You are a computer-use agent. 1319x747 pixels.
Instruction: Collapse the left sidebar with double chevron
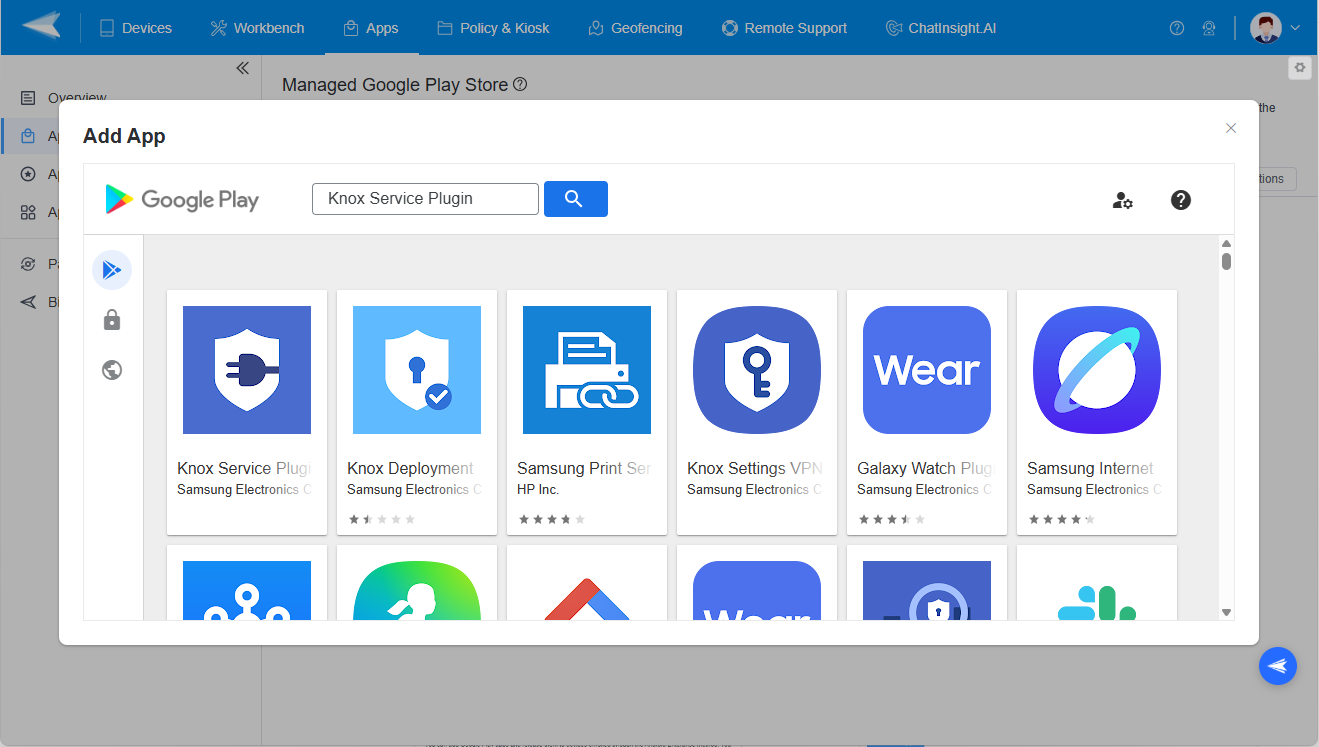(x=242, y=67)
